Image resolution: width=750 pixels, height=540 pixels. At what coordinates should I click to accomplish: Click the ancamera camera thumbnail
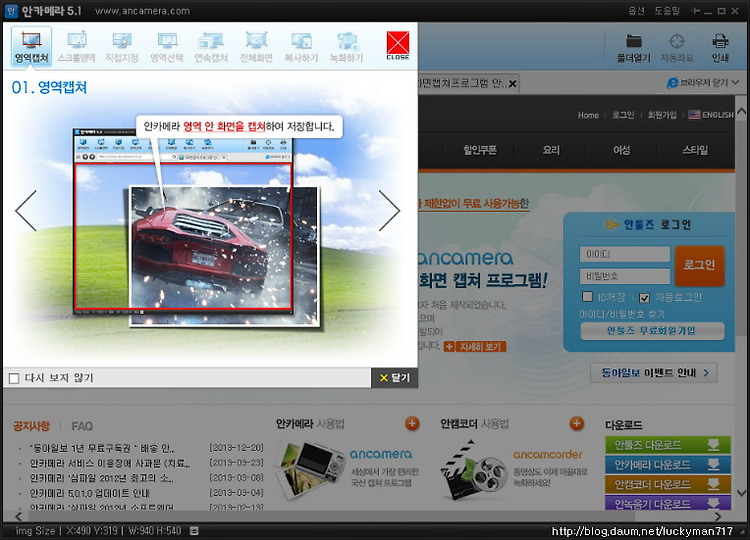point(309,471)
